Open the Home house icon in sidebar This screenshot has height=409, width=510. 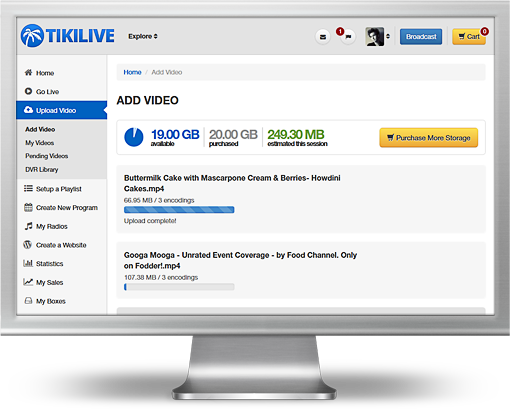pyautogui.click(x=29, y=72)
